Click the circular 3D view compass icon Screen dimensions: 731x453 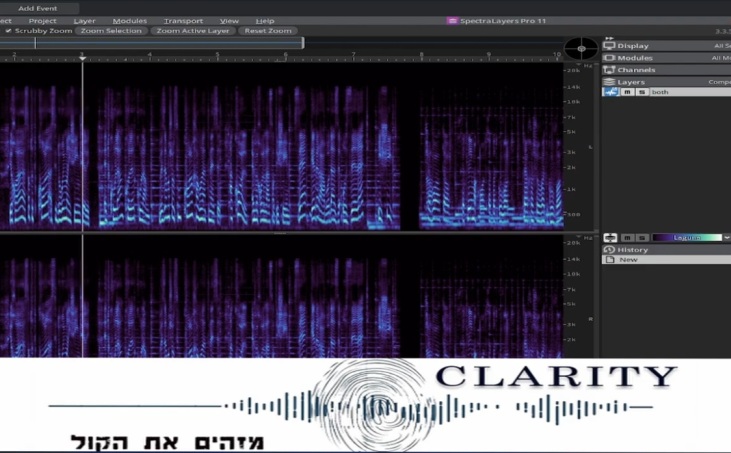[581, 48]
